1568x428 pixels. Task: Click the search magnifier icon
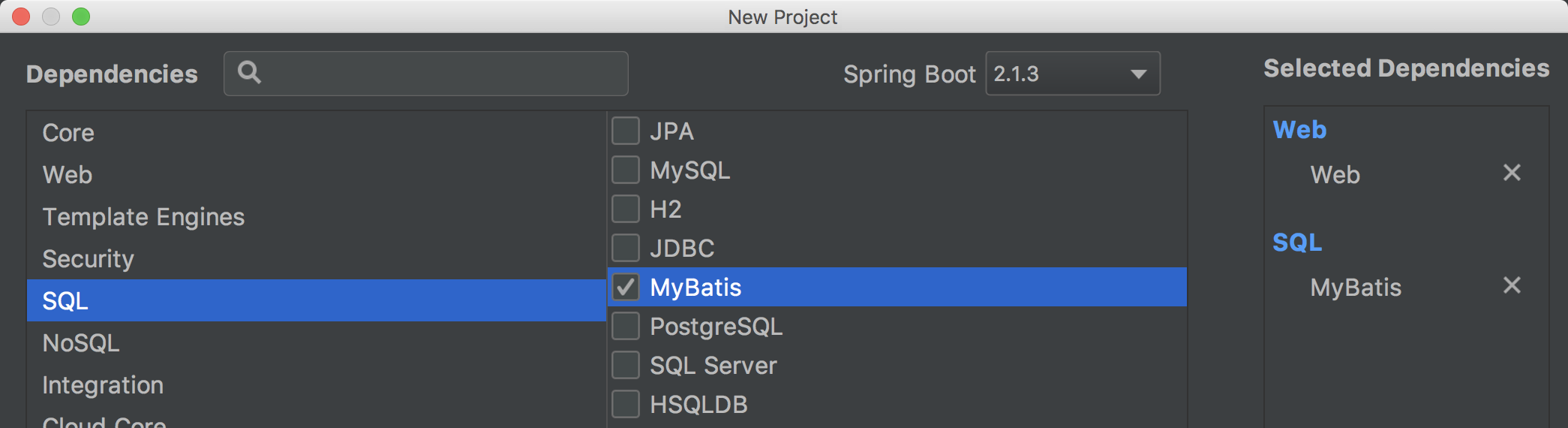249,72
